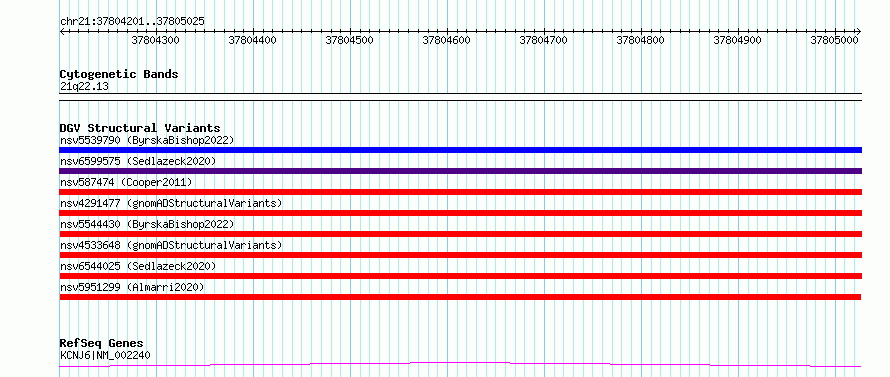Viewport: 890px width, 377px height.
Task: Open the nsv587474 (Cooper2011) label
Action: point(126,182)
